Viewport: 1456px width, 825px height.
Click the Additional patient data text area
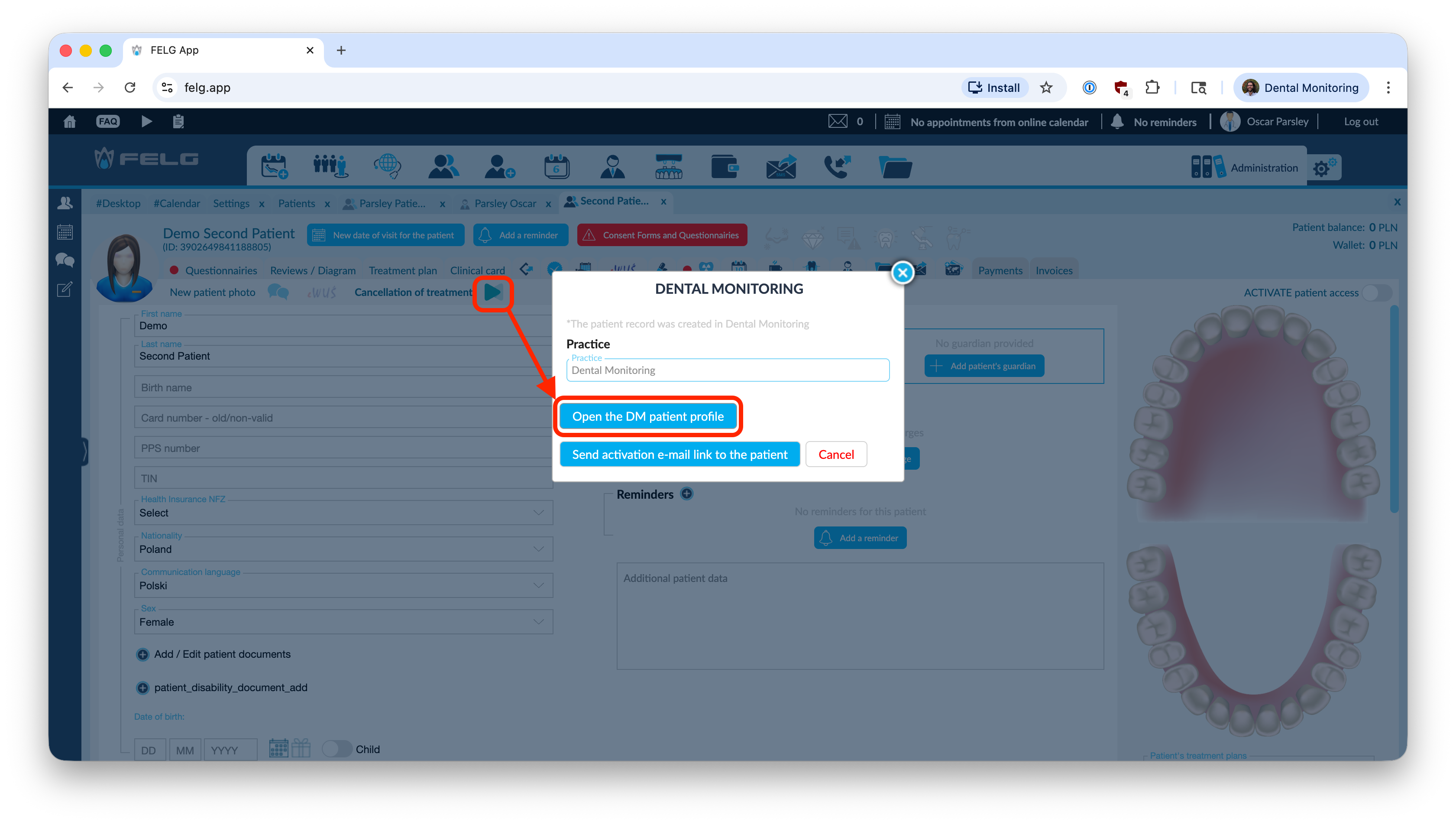(860, 616)
